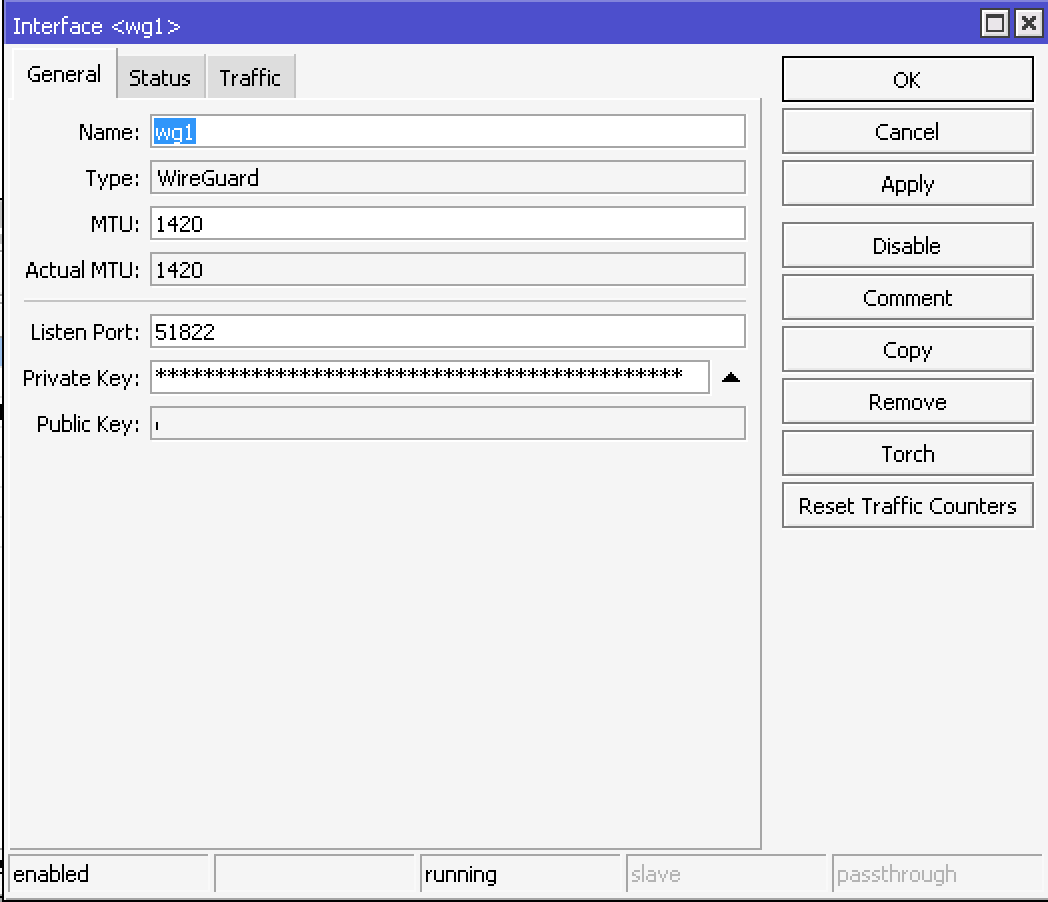Screen dimensions: 1048x902
Task: Open the Traffic tab
Action: [x=251, y=78]
